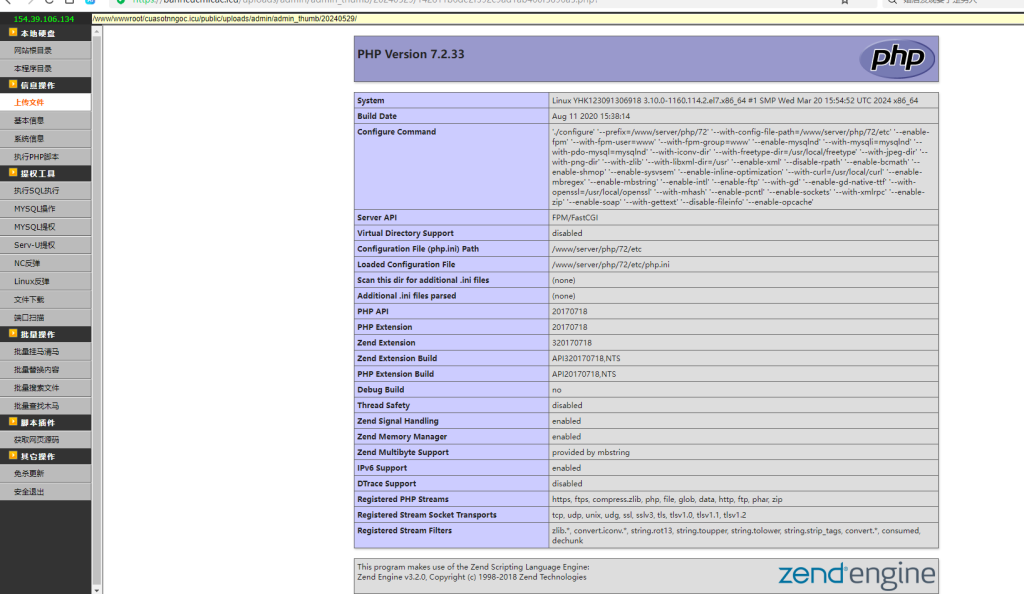Click 安全退出 to log out
Image resolution: width=1024 pixels, height=594 pixels.
click(46, 492)
